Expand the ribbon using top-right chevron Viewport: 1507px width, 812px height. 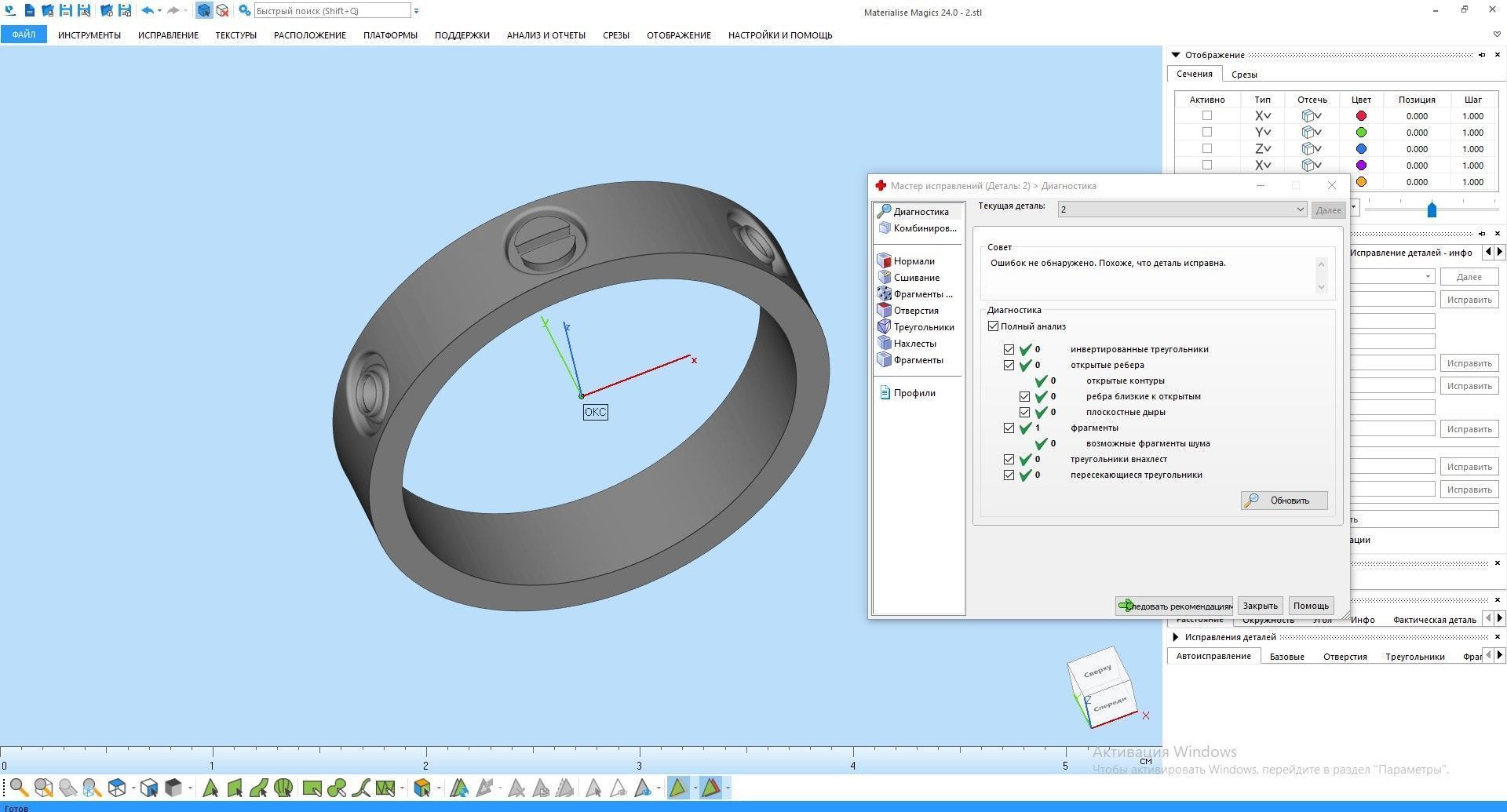click(x=1496, y=35)
